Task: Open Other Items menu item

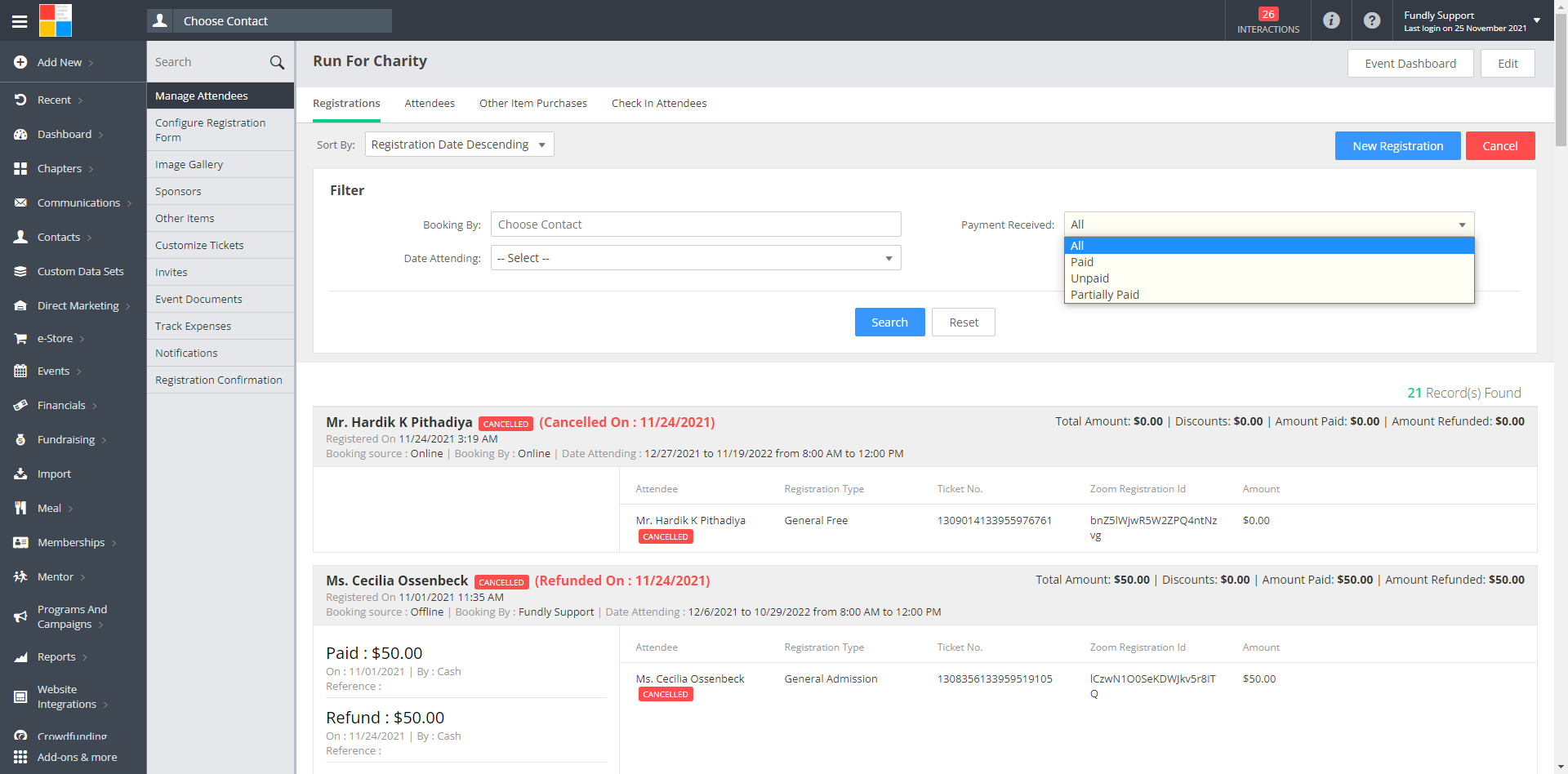Action: (x=220, y=218)
